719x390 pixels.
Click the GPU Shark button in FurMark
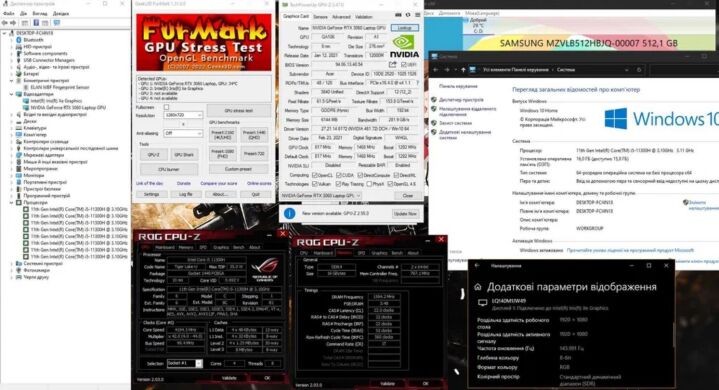click(184, 155)
